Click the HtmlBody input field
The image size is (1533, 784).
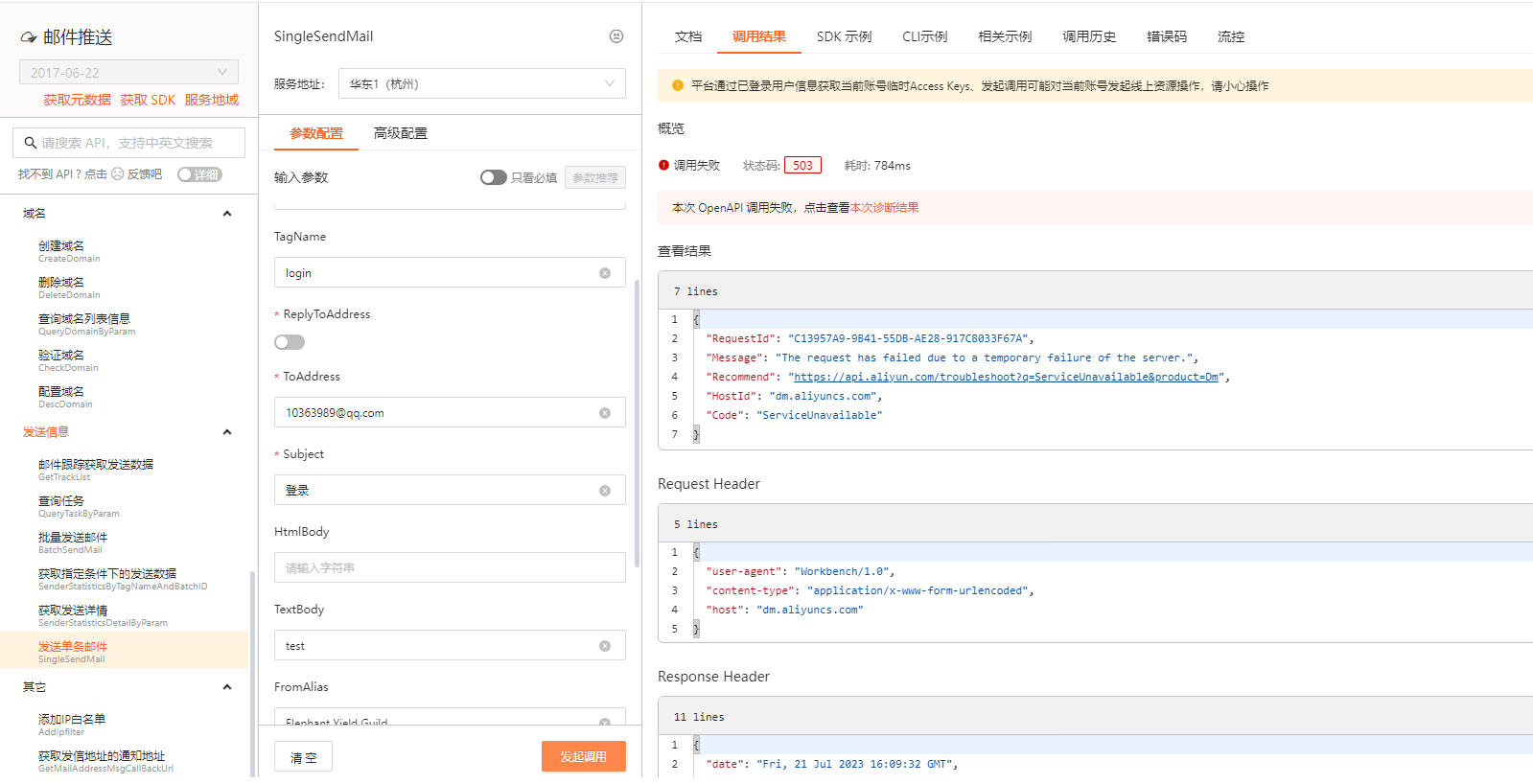click(x=450, y=568)
